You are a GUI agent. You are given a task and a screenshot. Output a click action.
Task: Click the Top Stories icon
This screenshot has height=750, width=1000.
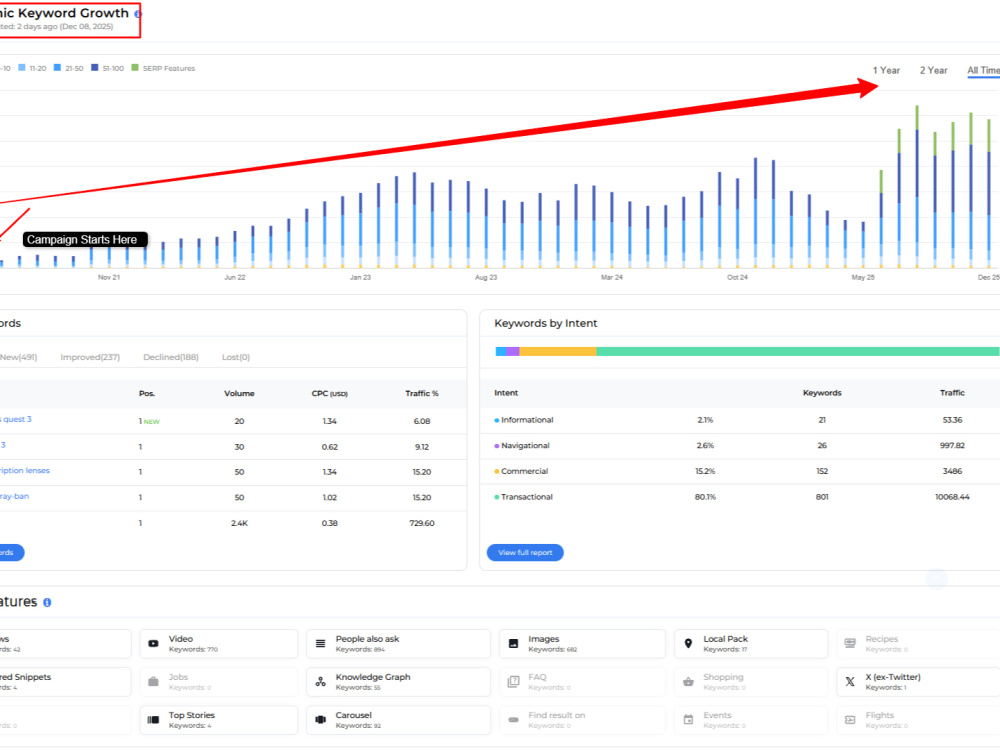point(154,720)
